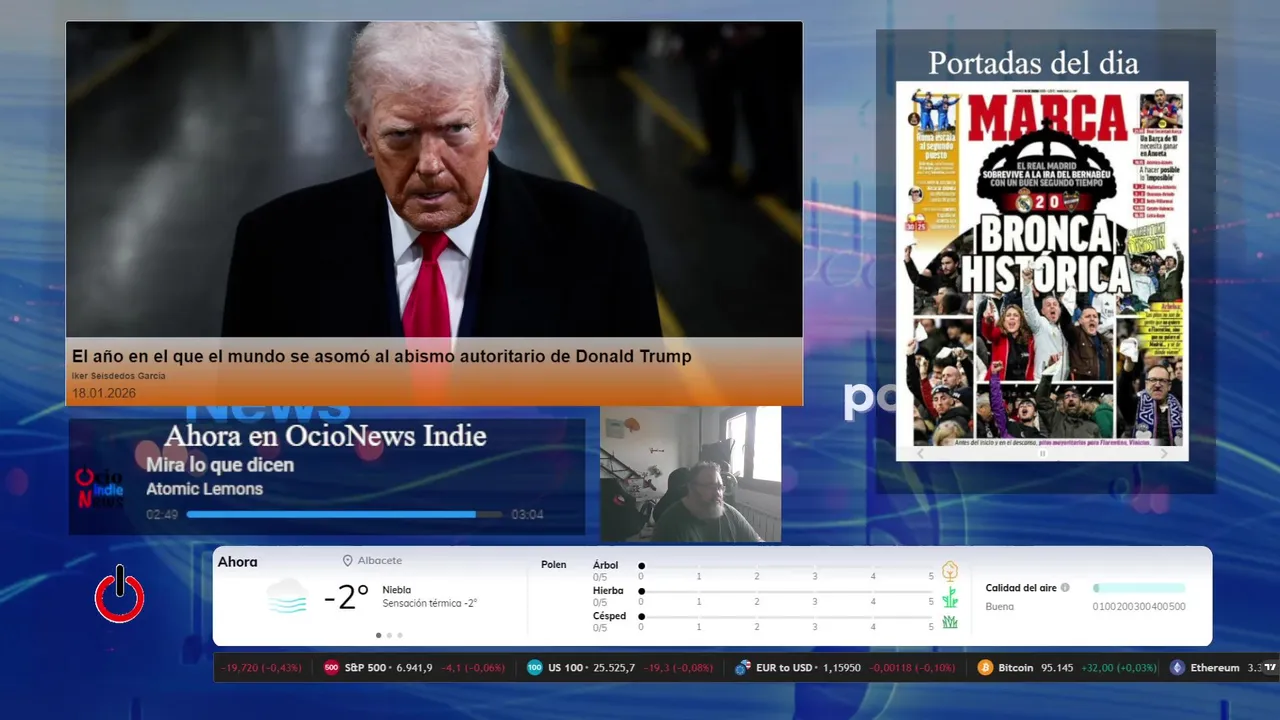Click the EUR to USD rate 1,15950
Screen dimensions: 1280x720
842,668
